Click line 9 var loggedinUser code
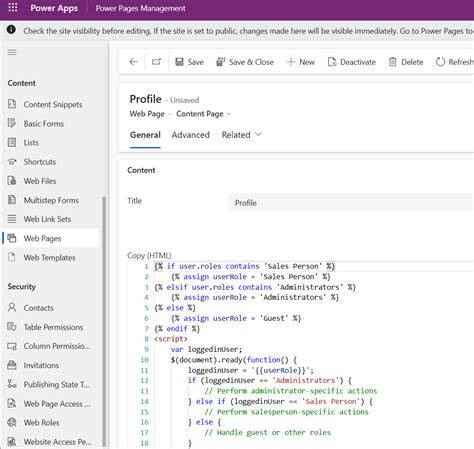Screen dimensions: 474x449 coord(207,349)
